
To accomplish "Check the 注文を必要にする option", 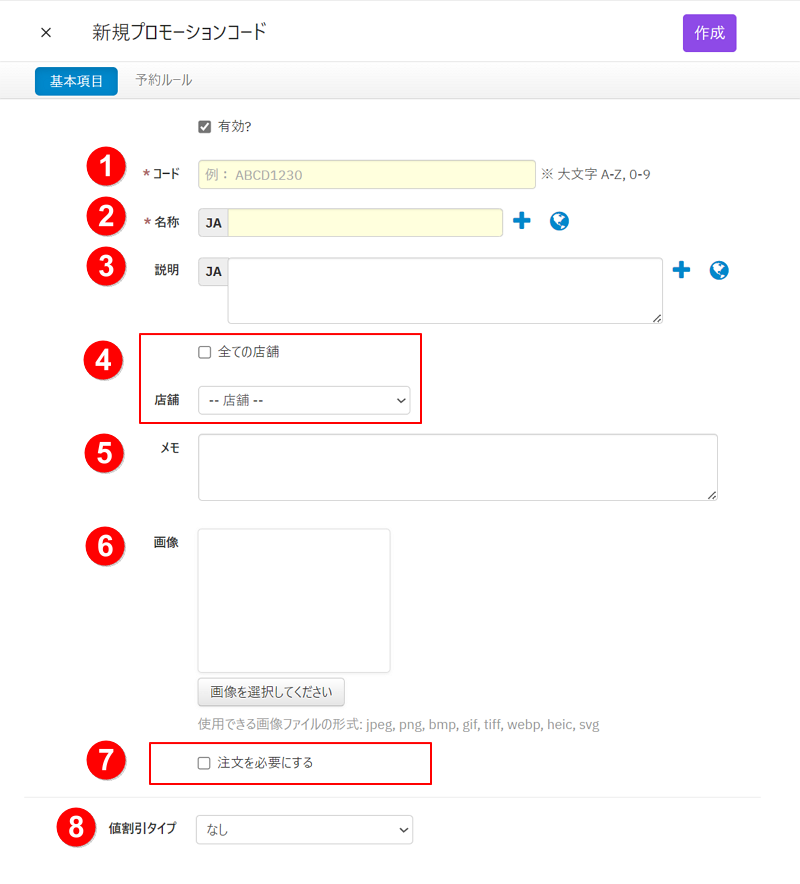I will pos(205,763).
